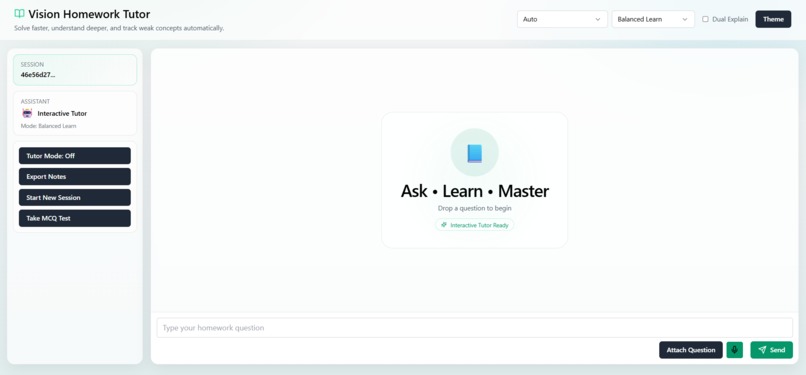Click the Vision Homework Tutor title
806x375 pixels.
point(89,14)
